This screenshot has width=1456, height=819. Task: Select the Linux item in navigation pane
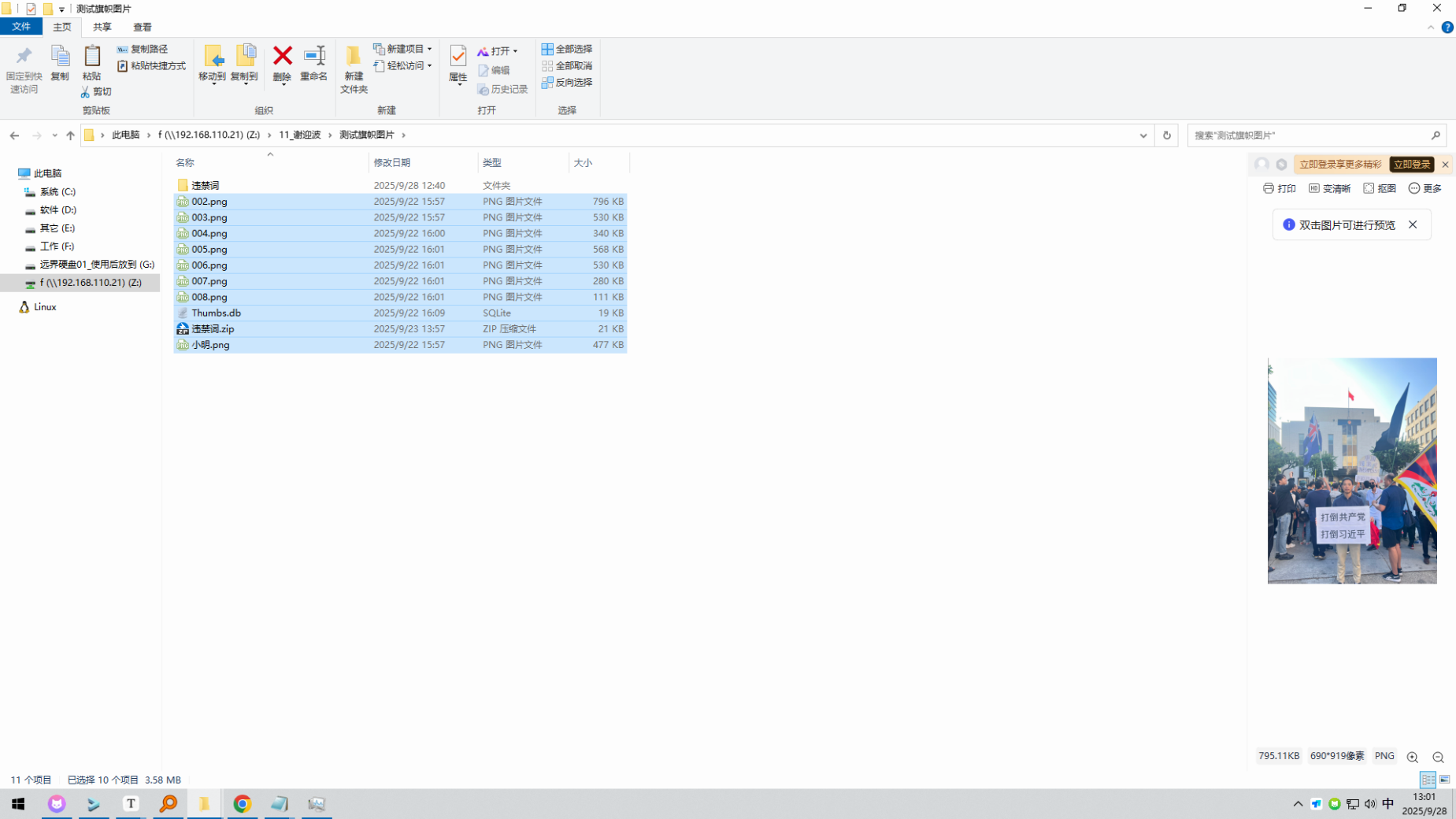pyautogui.click(x=45, y=307)
